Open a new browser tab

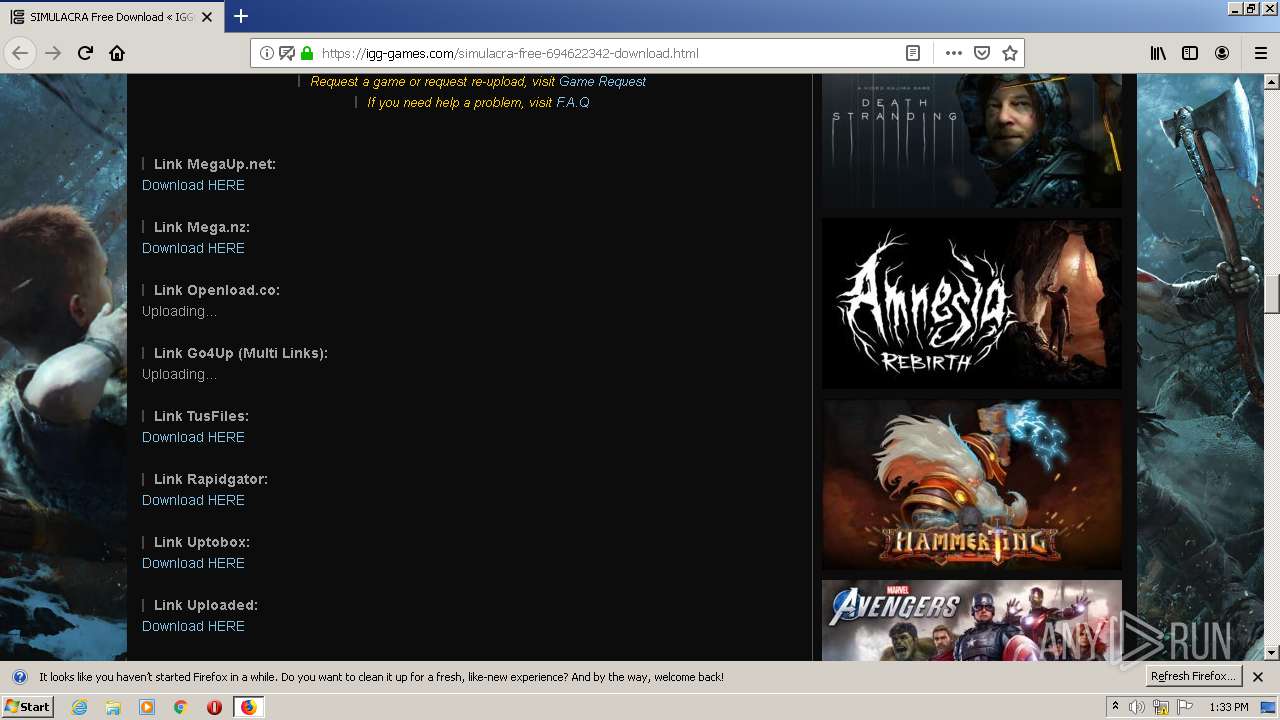point(241,16)
